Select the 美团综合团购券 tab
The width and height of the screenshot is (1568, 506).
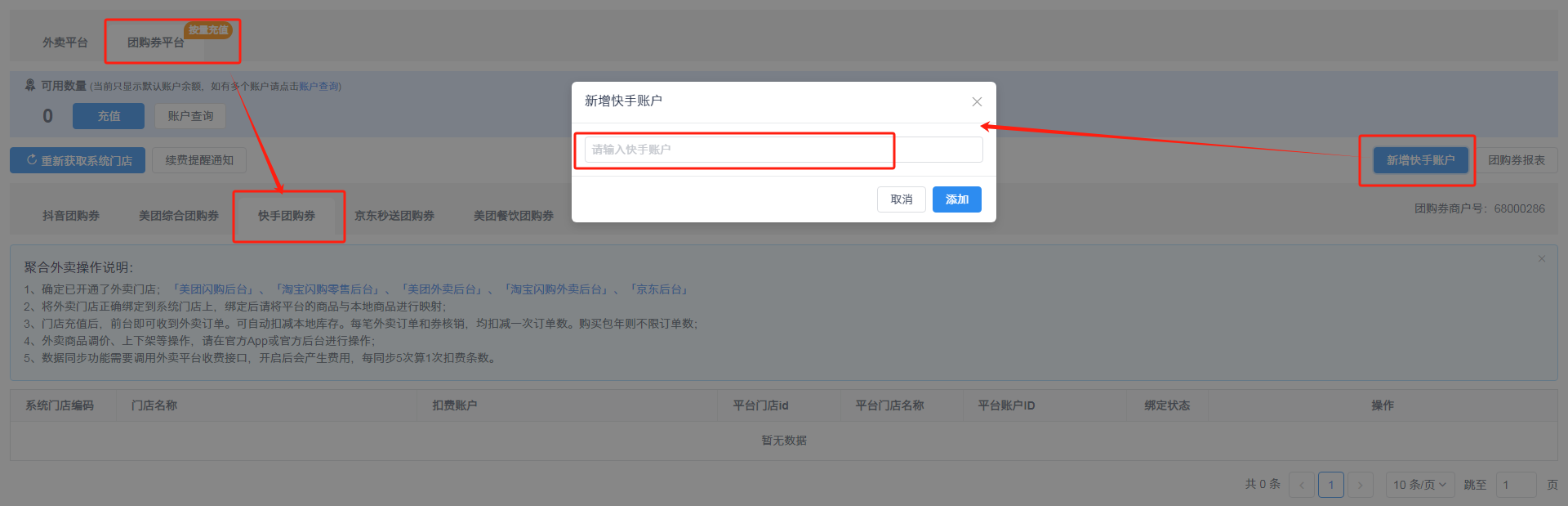(179, 216)
